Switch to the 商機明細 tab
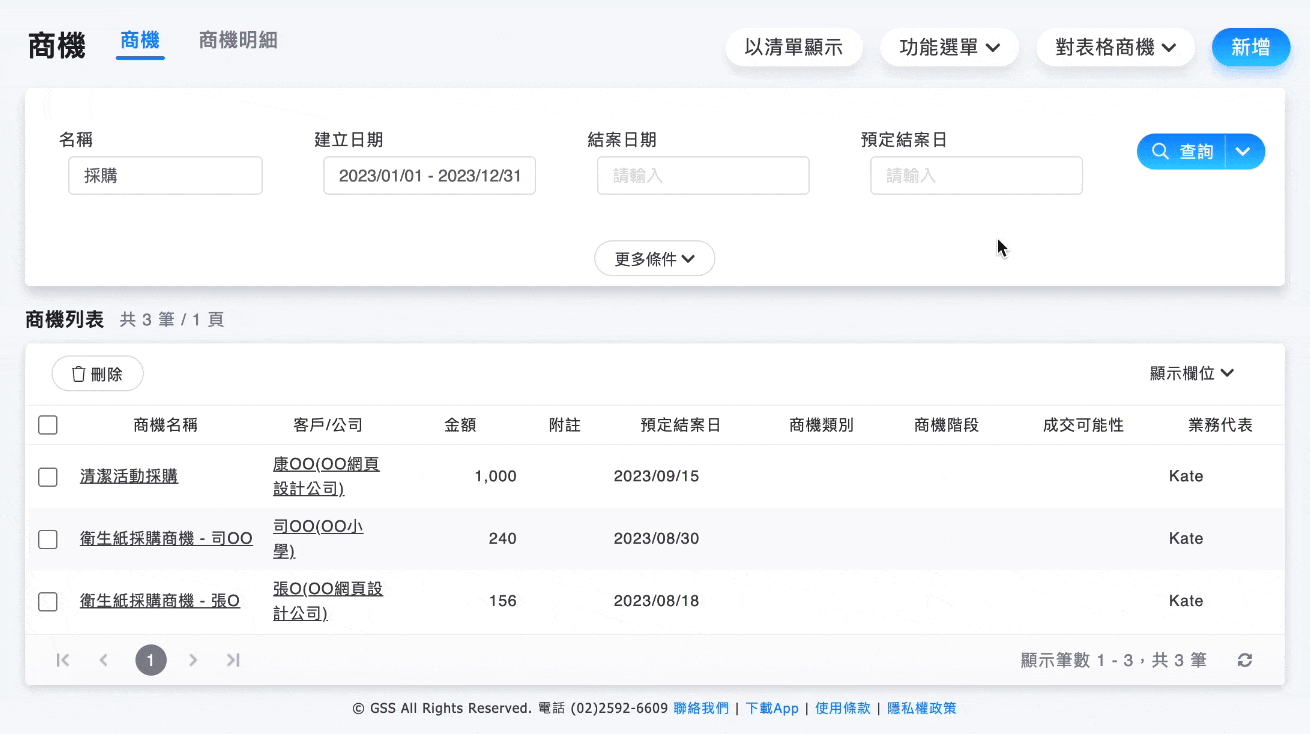Screen dimensions: 1310x734 pos(237,41)
